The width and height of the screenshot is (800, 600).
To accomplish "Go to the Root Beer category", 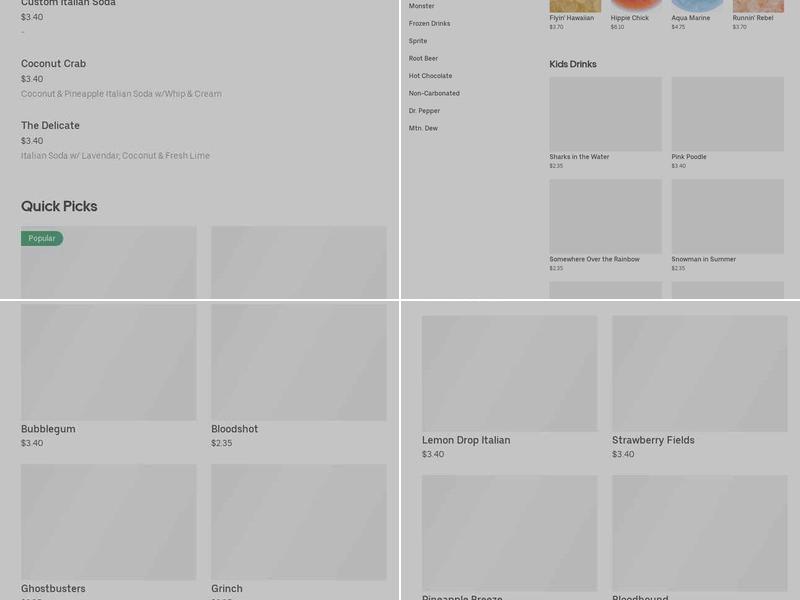I will (x=423, y=58).
